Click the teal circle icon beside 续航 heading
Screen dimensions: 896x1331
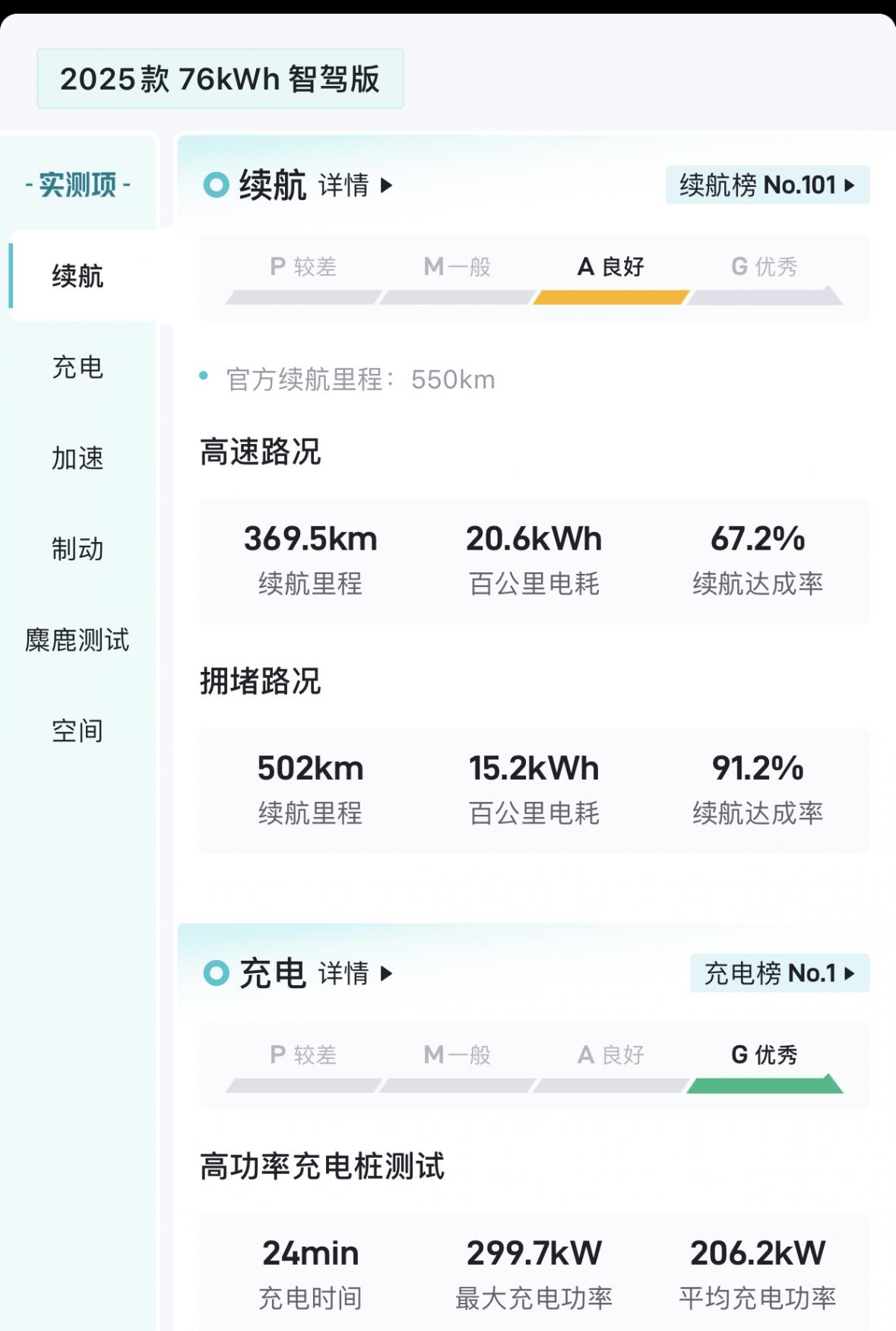click(217, 185)
